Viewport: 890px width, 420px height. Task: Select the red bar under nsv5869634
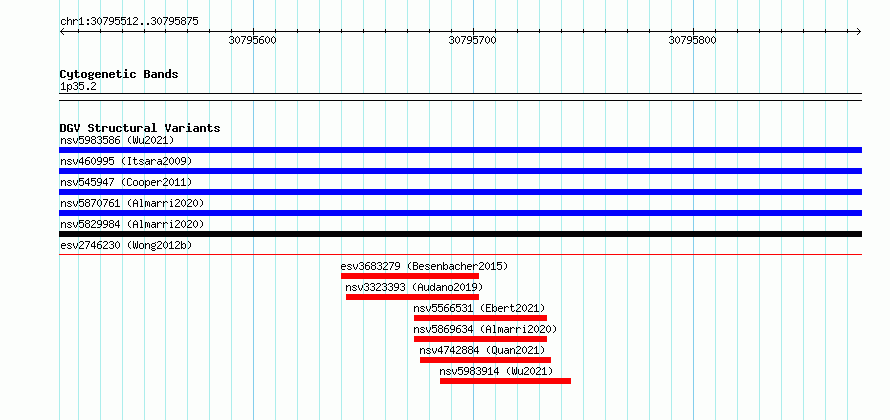click(x=480, y=339)
